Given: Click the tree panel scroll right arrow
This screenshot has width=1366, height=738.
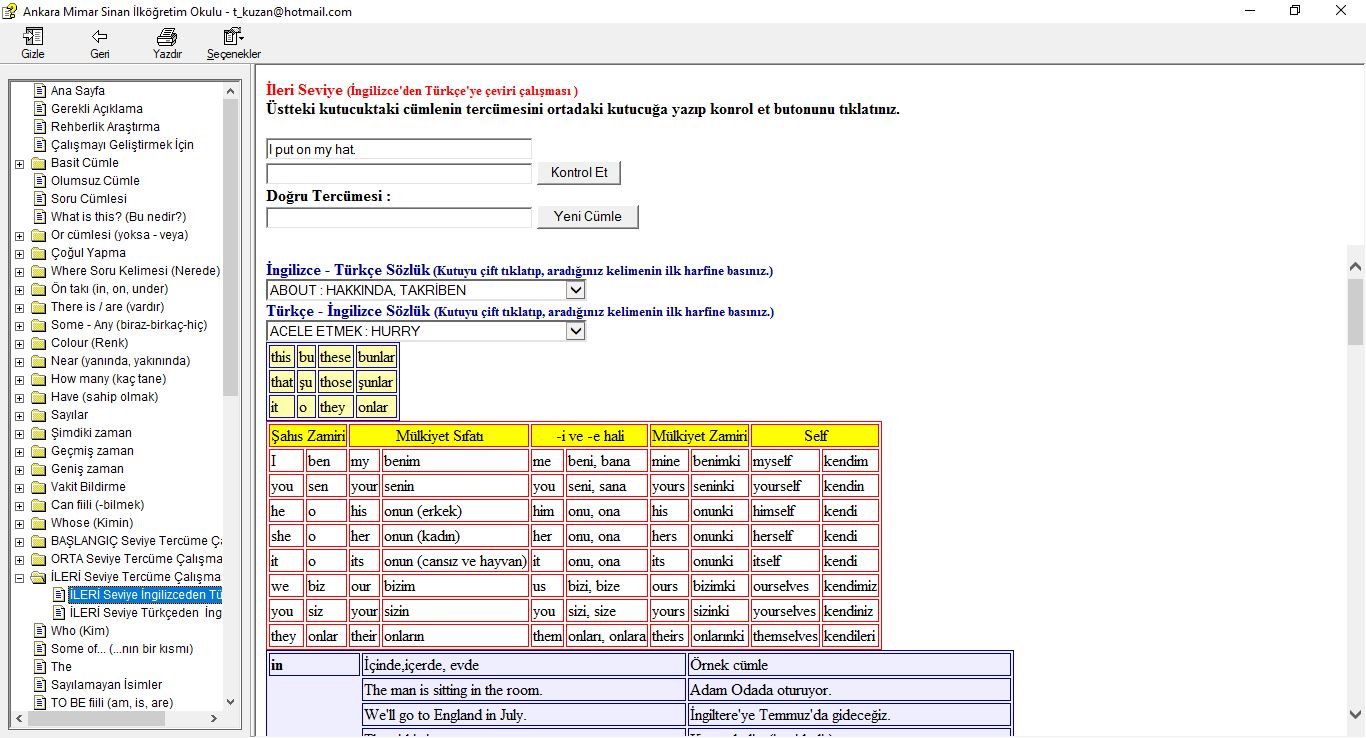Looking at the screenshot, I should pyautogui.click(x=213, y=719).
